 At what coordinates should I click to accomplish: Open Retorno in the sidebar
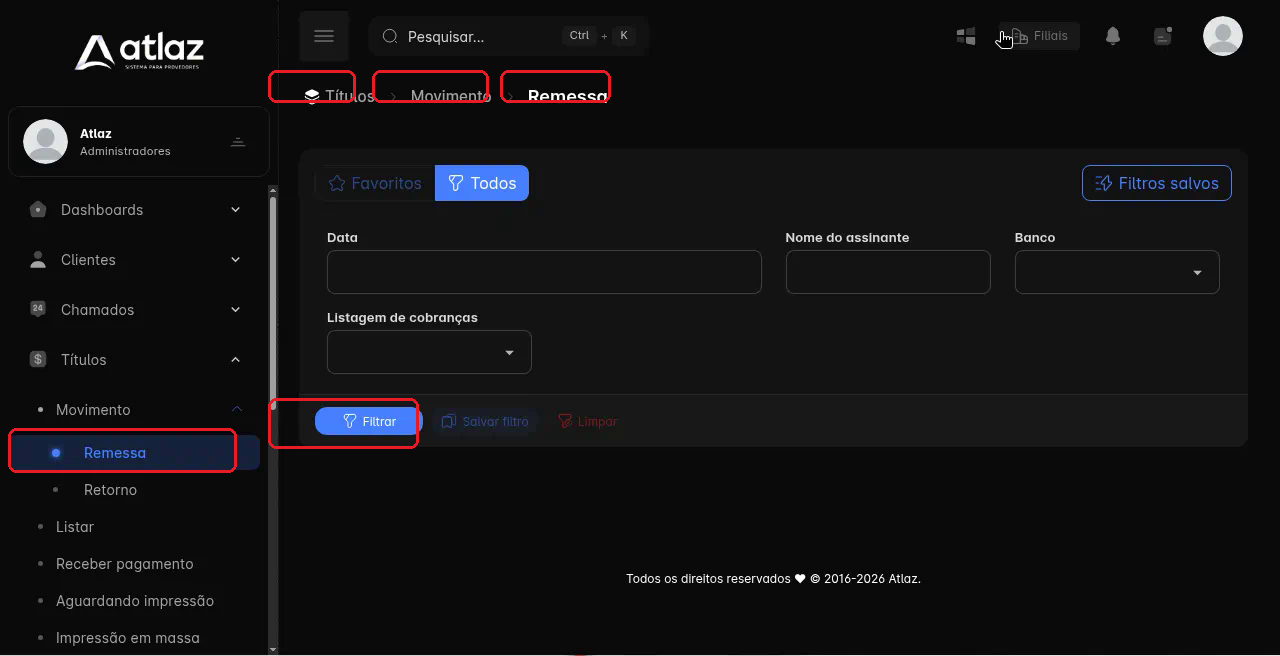pos(110,490)
